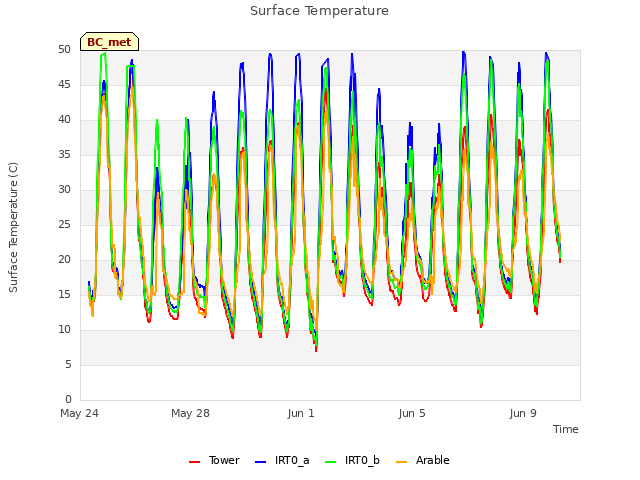Image resolution: width=640 pixels, height=480 pixels.
Task: Click the BC_met annotation label
Action: [x=109, y=42]
